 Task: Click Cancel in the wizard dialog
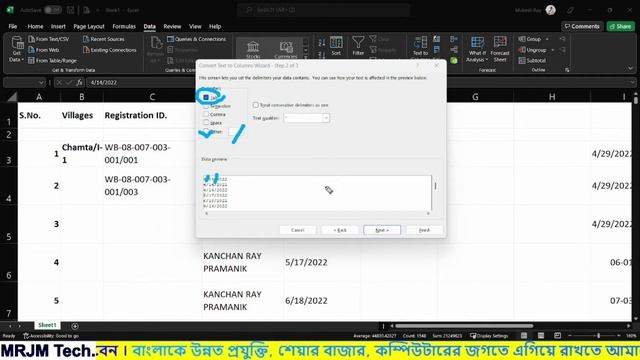[x=298, y=230]
